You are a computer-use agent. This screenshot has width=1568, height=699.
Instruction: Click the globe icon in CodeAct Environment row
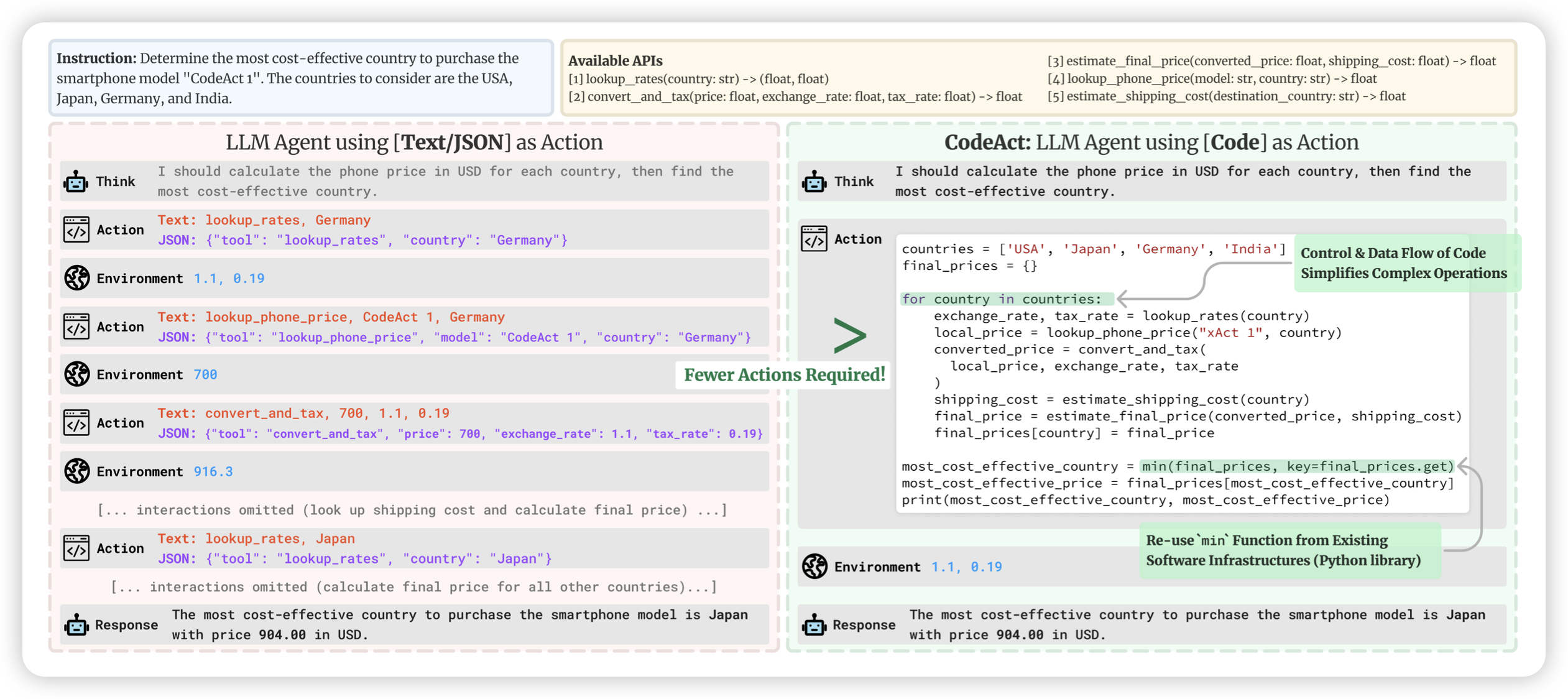[814, 567]
